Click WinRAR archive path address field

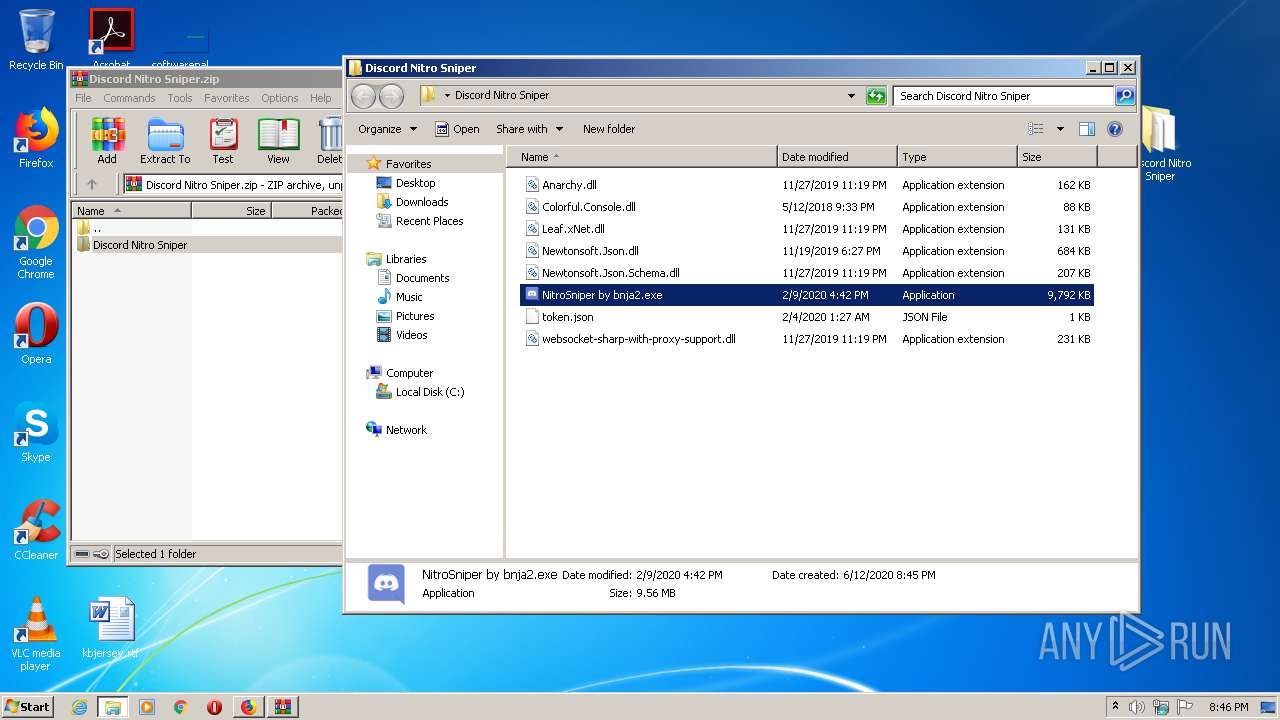(232, 184)
